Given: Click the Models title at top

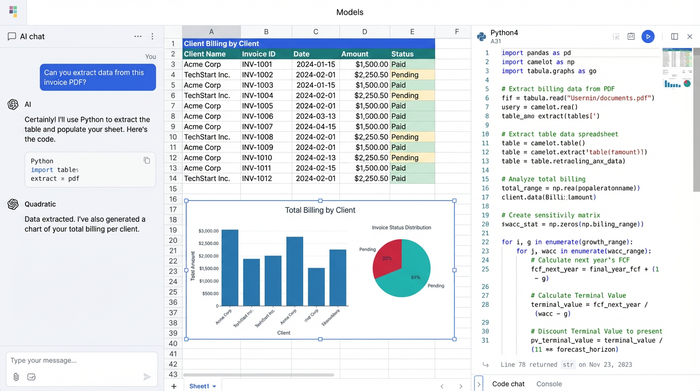Looking at the screenshot, I should click(x=350, y=12).
